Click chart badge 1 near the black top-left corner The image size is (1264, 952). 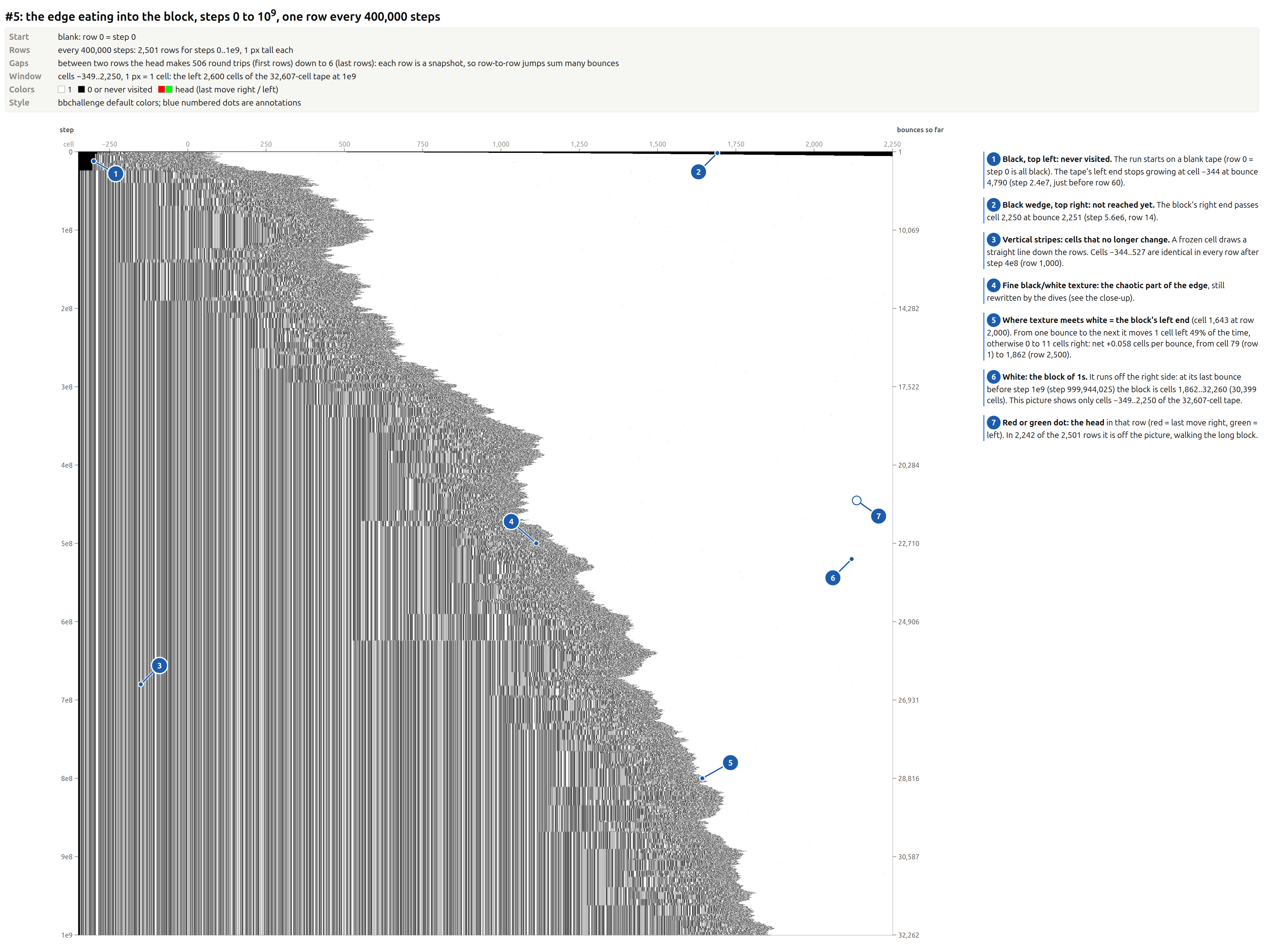[116, 174]
